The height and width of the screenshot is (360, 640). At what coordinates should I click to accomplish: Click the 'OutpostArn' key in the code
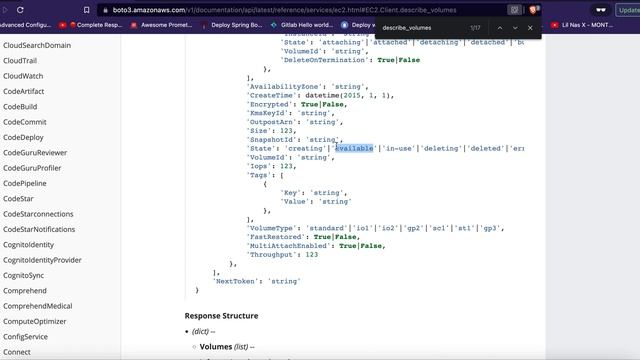[271, 122]
